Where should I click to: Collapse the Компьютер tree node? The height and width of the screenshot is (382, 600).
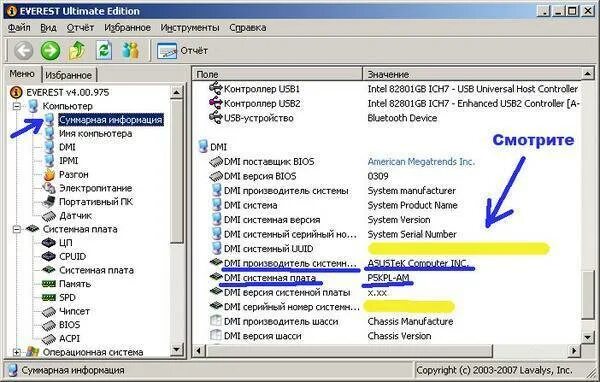17,106
